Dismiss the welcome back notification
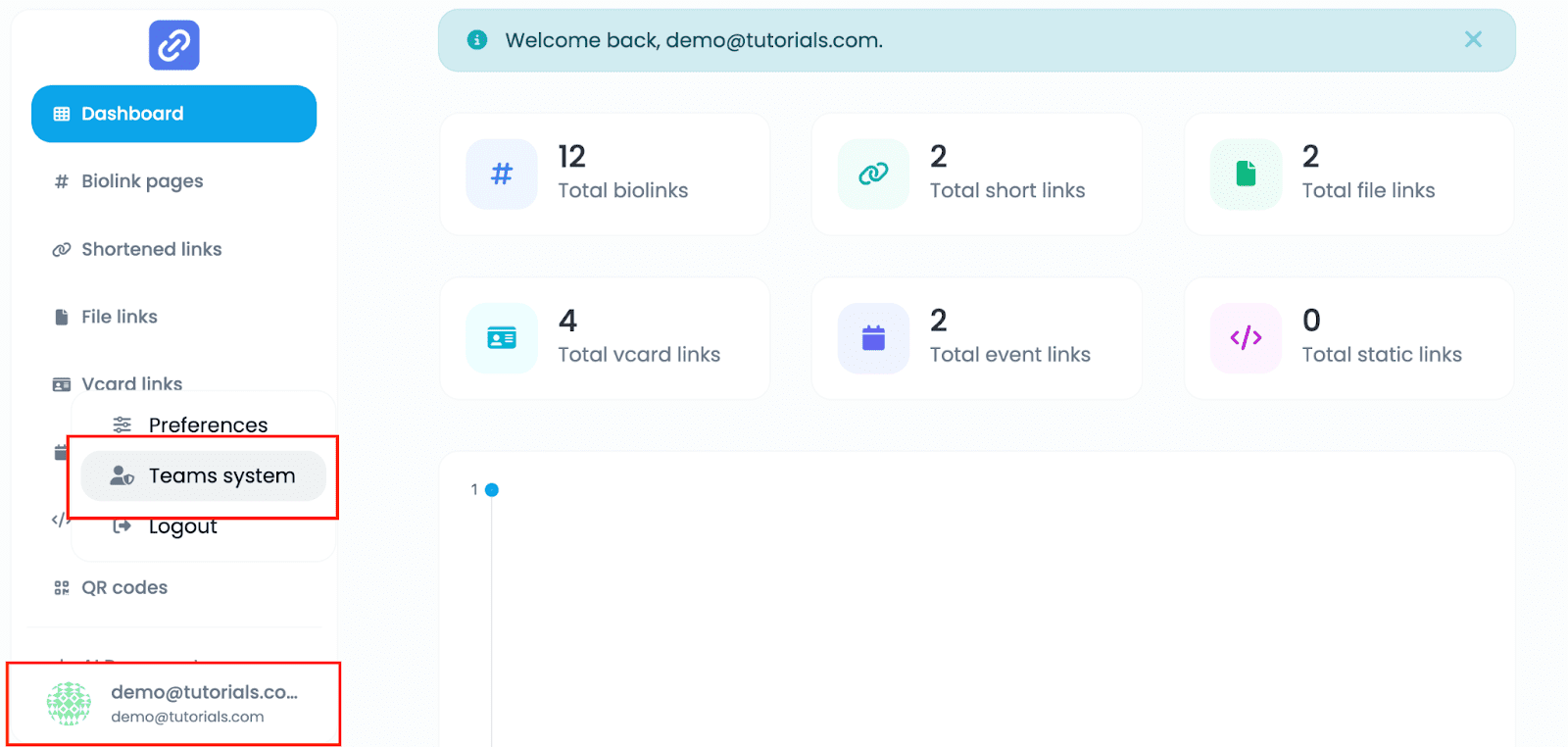 (x=1472, y=39)
